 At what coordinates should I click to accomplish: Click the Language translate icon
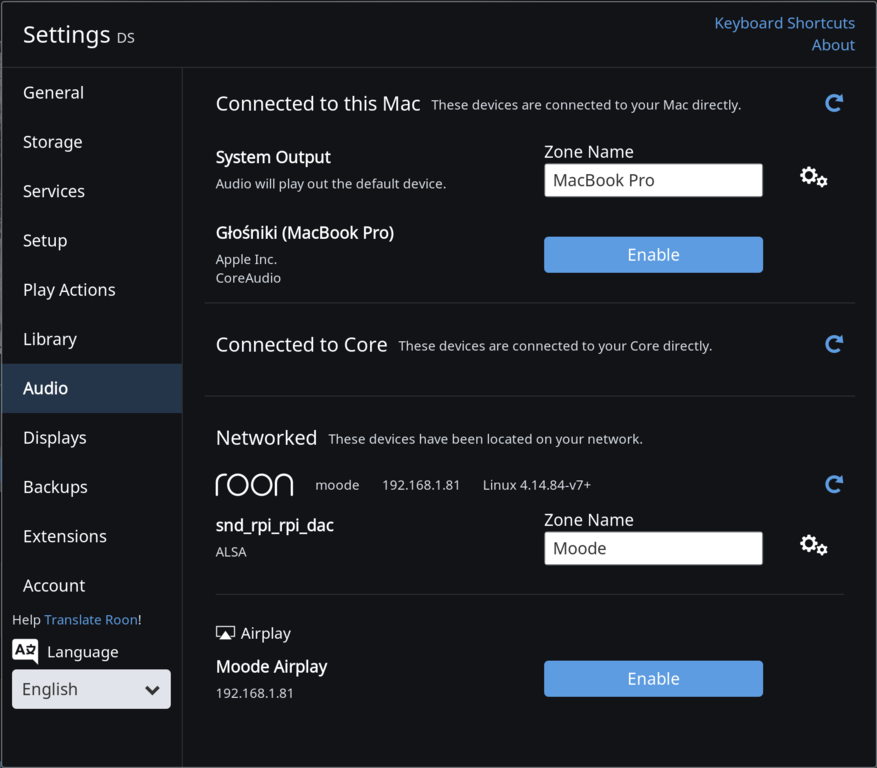click(26, 651)
